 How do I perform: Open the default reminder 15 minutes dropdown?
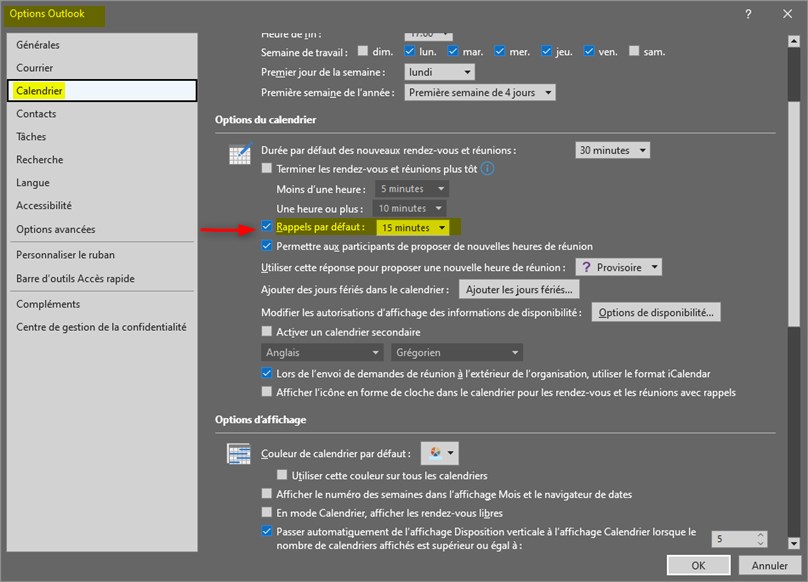413,228
